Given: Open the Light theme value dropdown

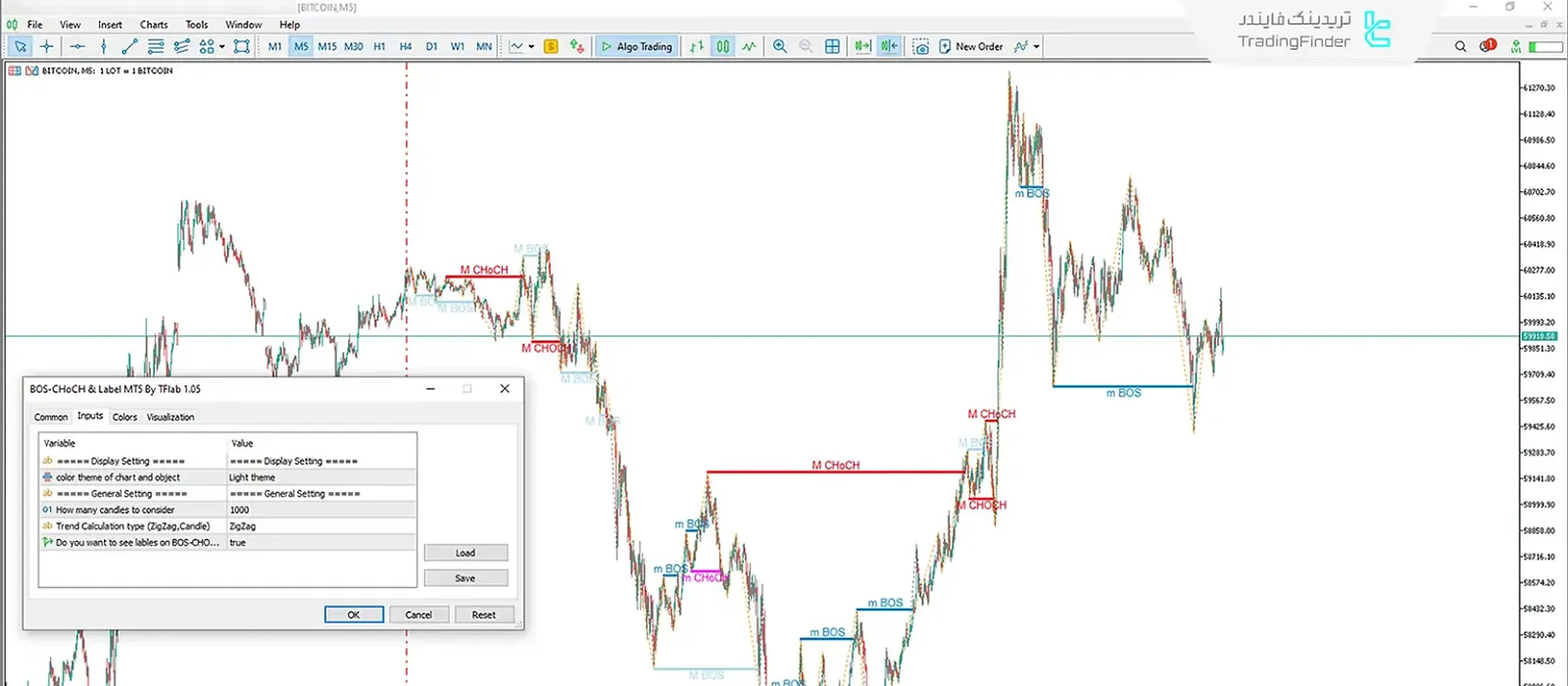Looking at the screenshot, I should (321, 477).
